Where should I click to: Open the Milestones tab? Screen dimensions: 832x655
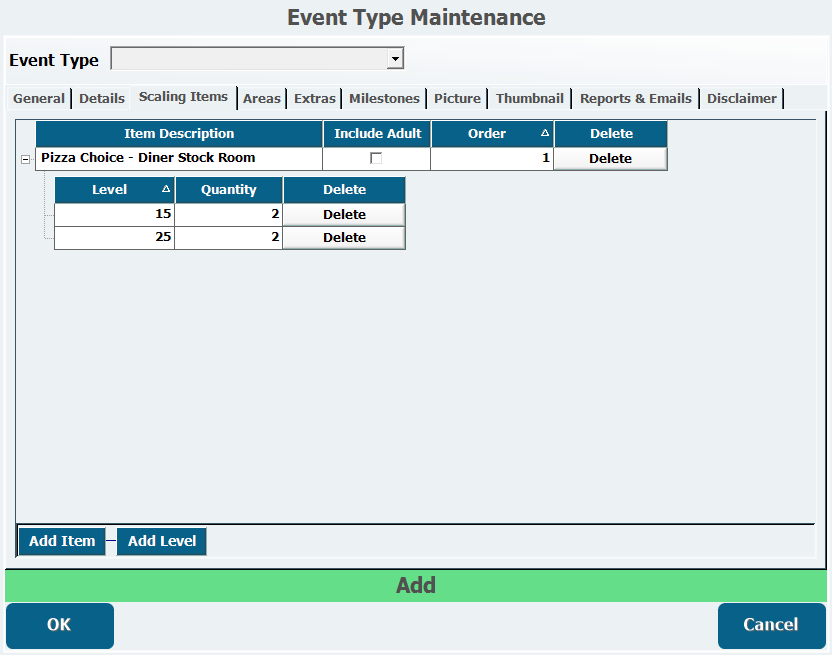384,98
